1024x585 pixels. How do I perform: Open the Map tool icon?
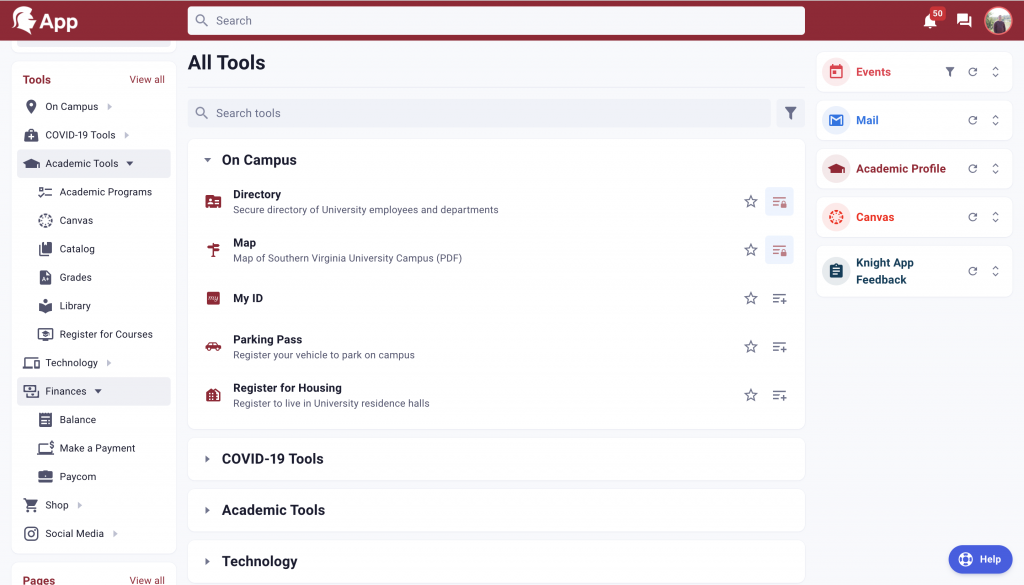coord(213,250)
